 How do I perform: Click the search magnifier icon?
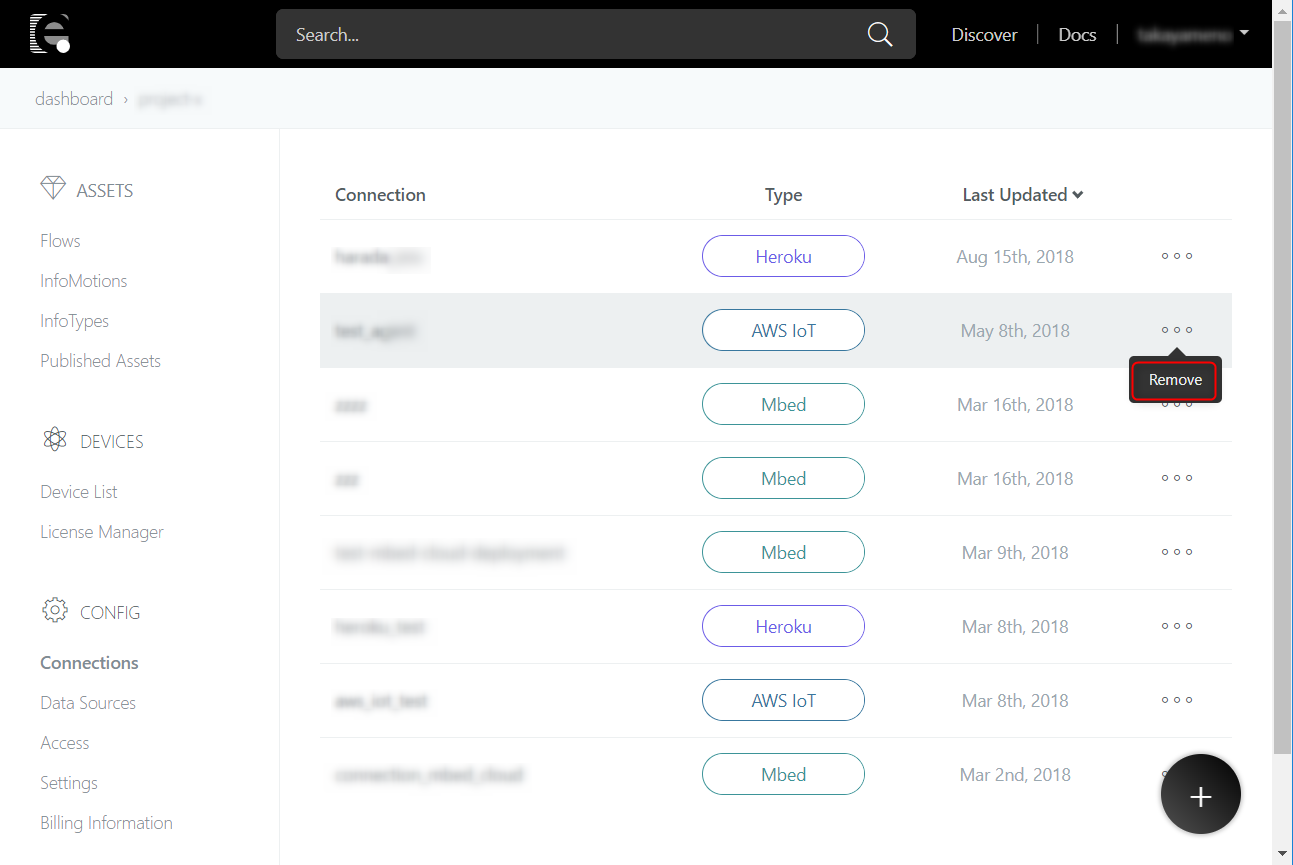coord(879,34)
